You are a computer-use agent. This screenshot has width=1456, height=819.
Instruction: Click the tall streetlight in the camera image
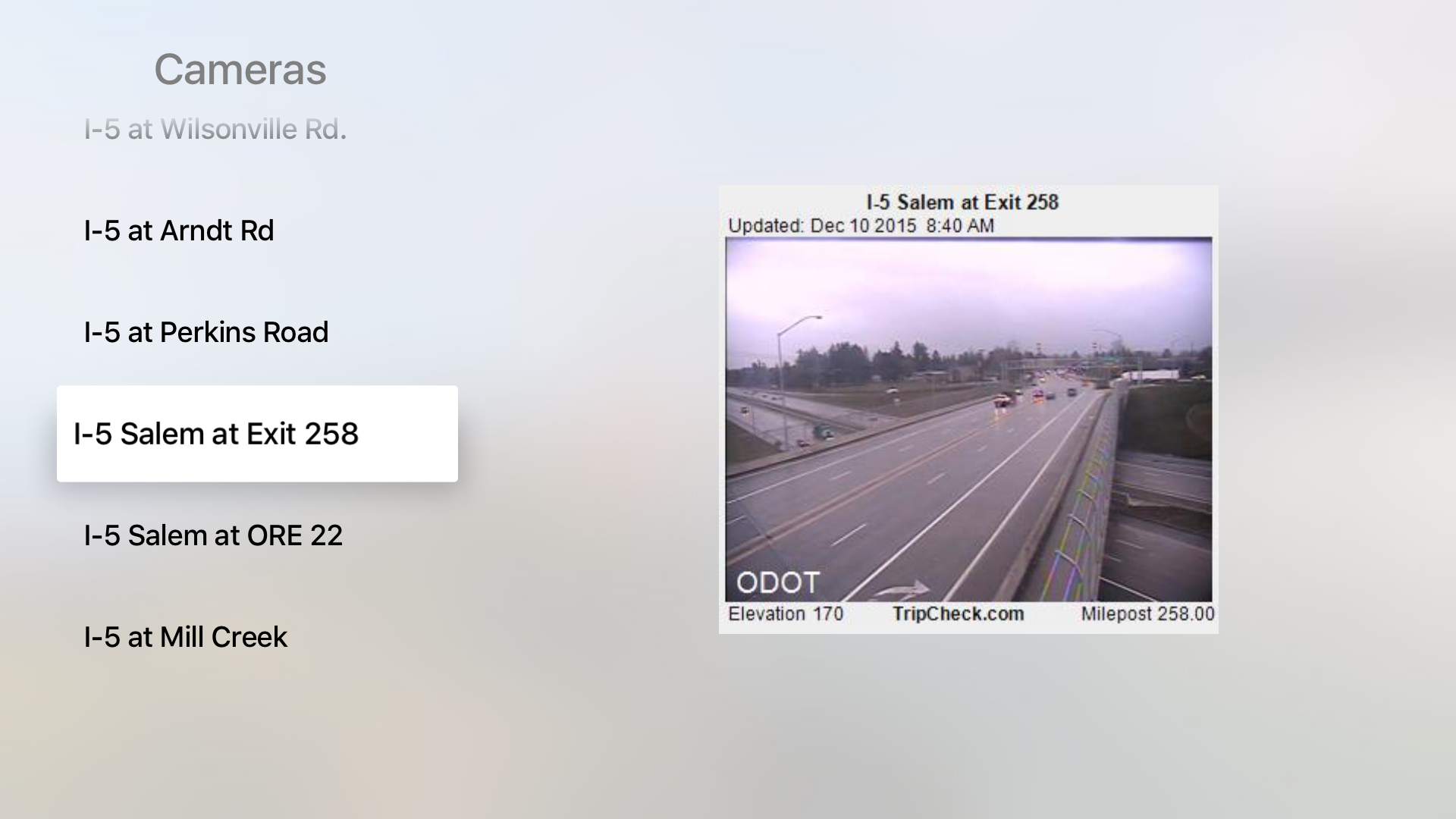click(789, 379)
